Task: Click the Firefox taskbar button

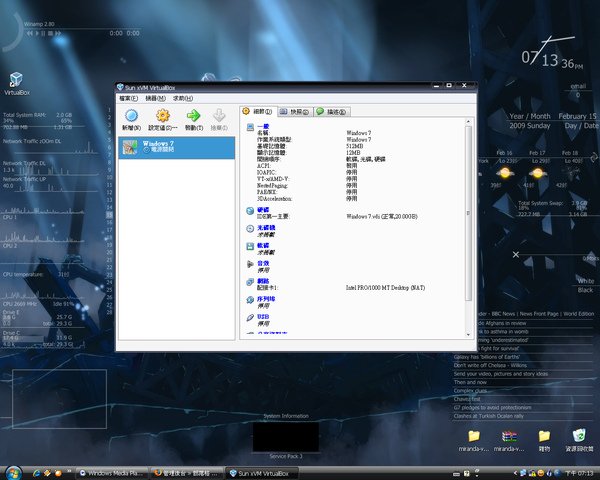Action: 186,473
